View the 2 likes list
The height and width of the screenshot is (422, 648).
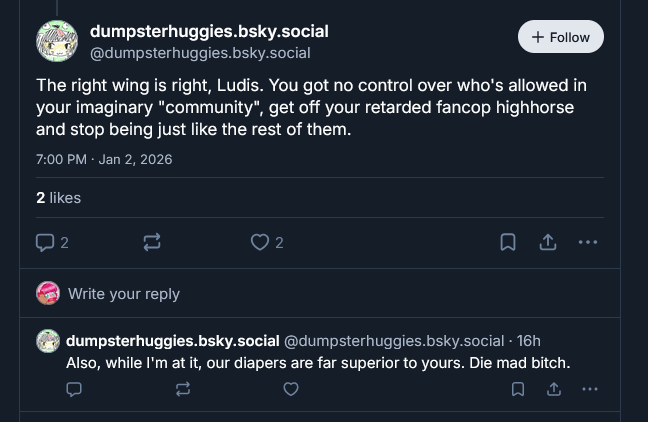(x=58, y=198)
